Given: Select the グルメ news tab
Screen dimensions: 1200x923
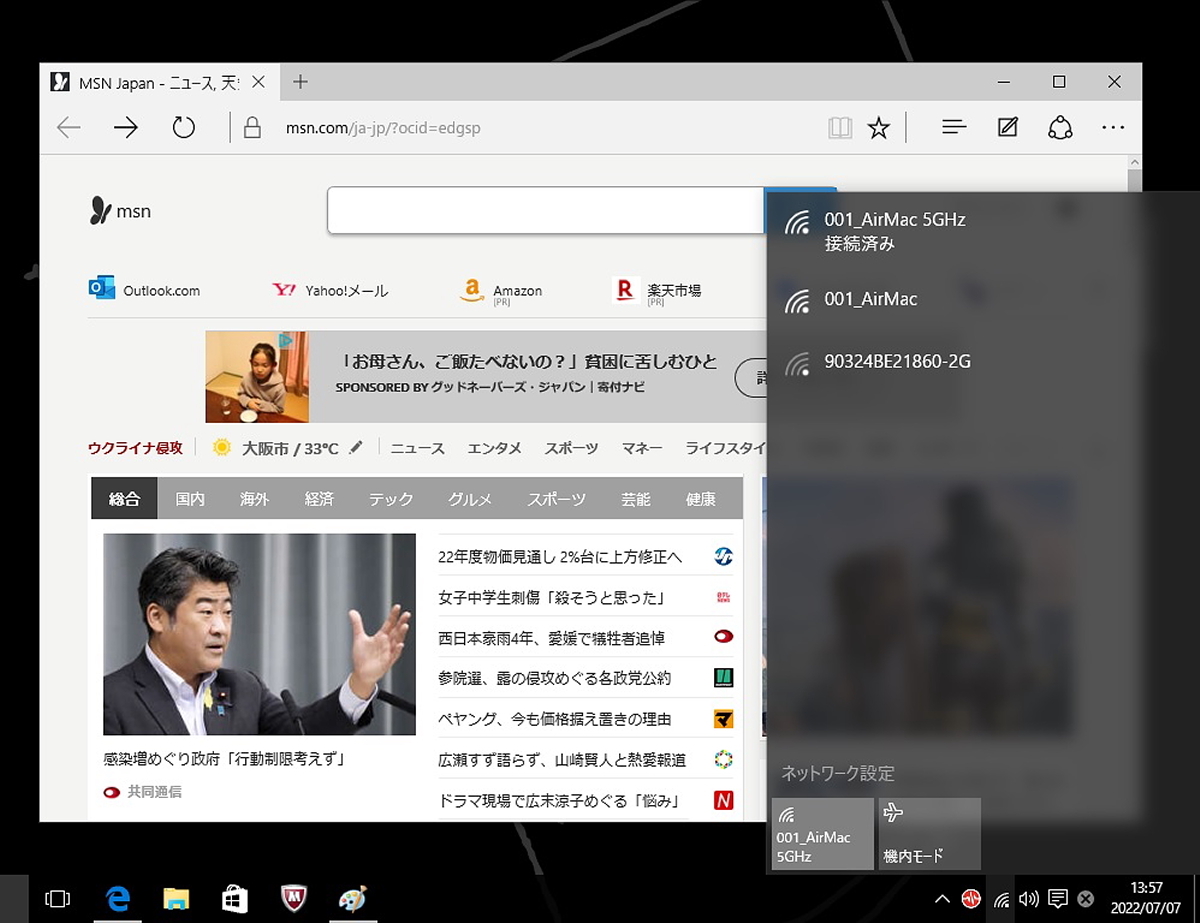Looking at the screenshot, I should point(470,498).
